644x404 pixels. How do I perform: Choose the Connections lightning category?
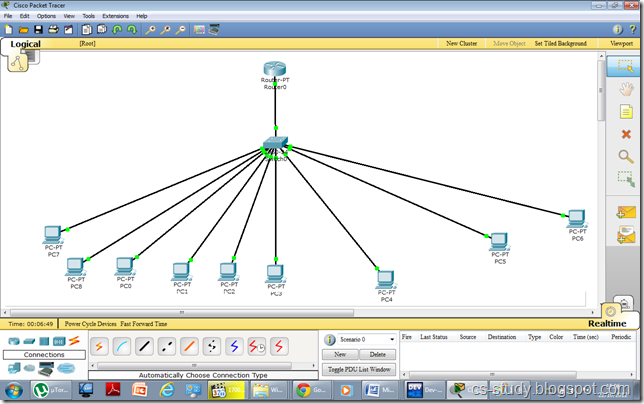click(x=74, y=340)
